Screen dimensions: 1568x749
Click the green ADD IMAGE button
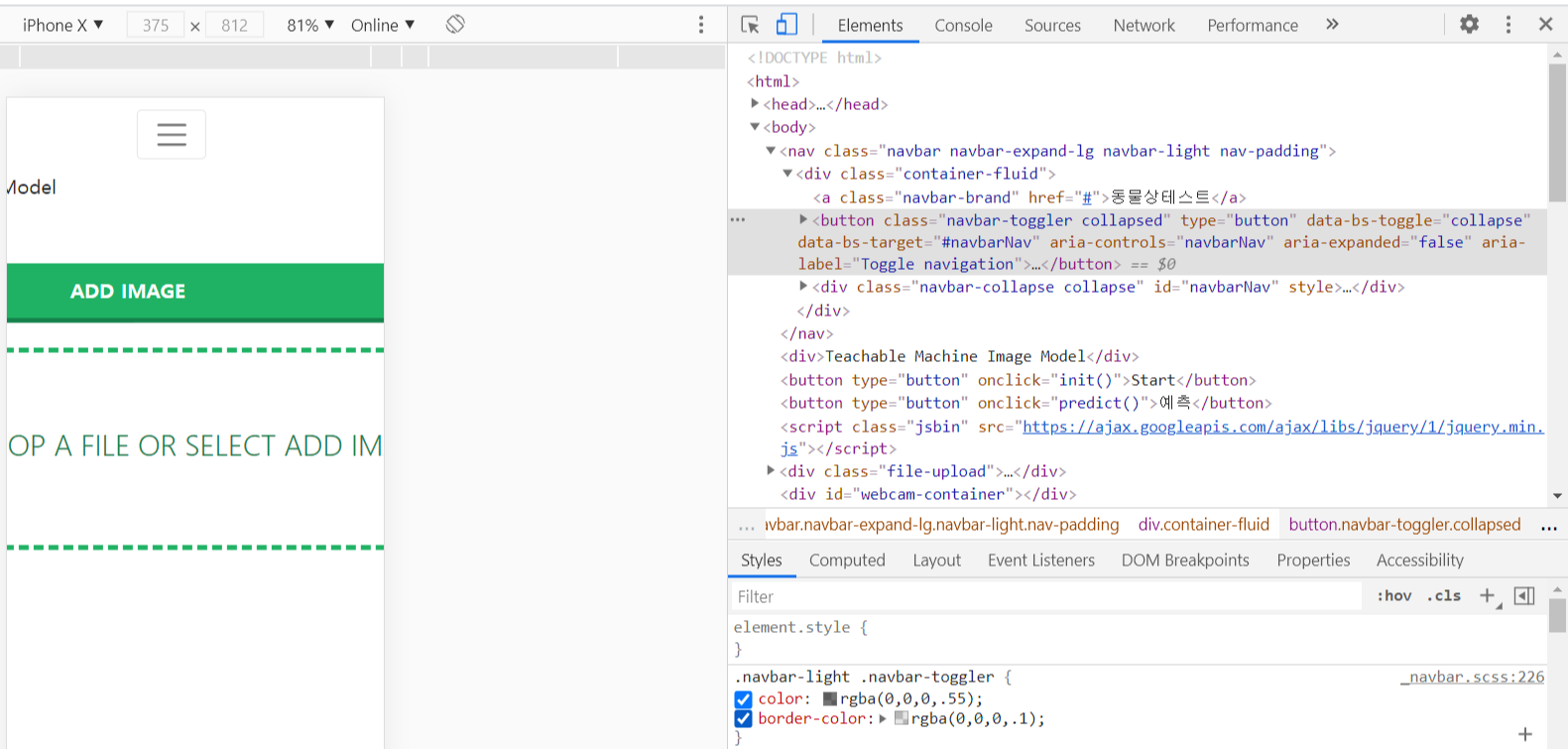tap(195, 293)
